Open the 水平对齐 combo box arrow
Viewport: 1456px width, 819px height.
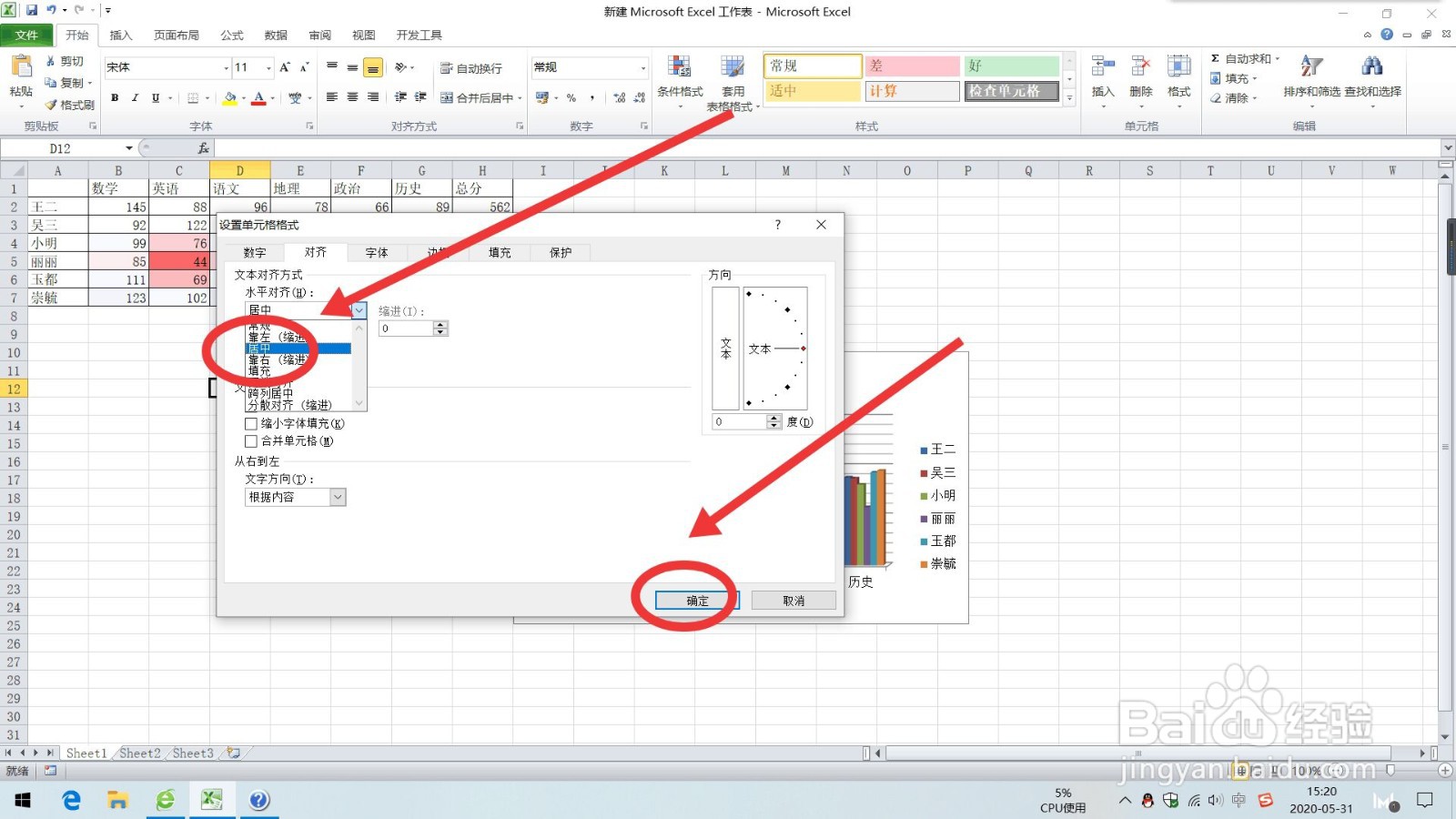coord(359,310)
